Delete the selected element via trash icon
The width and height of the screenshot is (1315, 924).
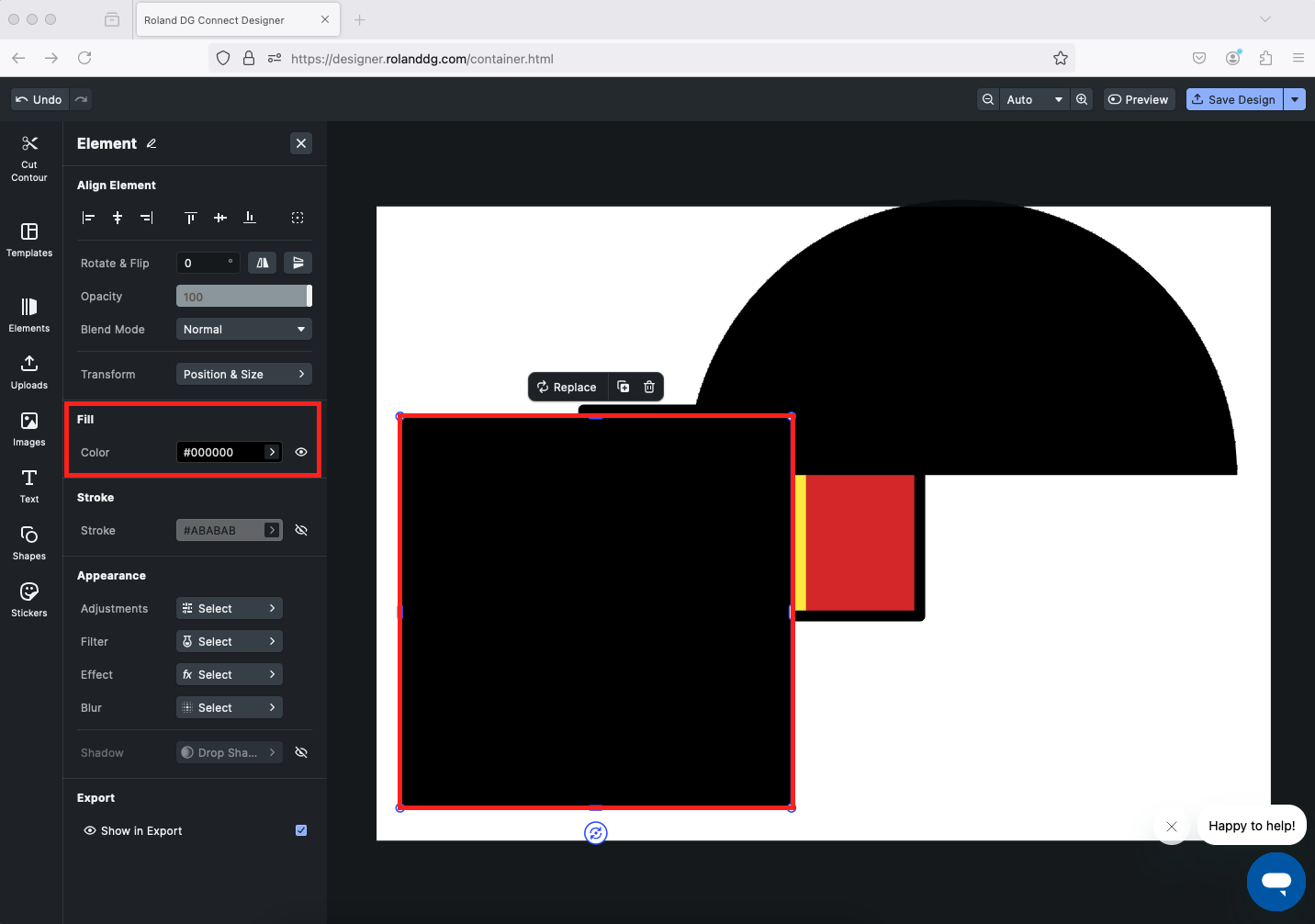pyautogui.click(x=649, y=387)
